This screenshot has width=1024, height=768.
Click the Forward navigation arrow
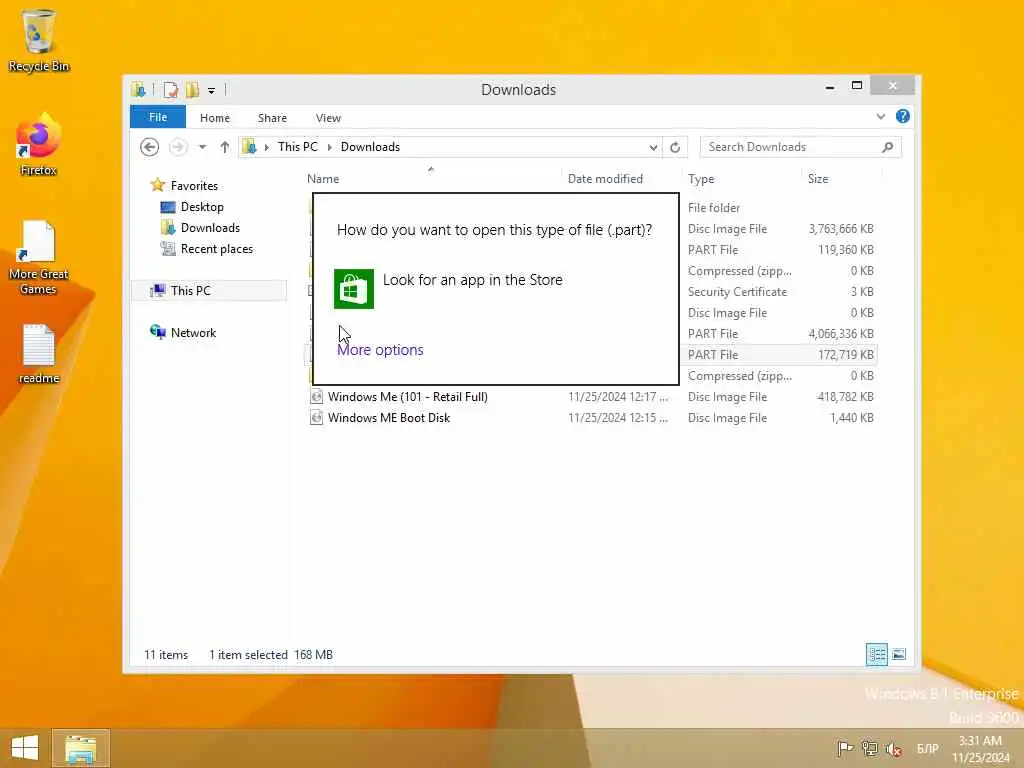coord(178,147)
